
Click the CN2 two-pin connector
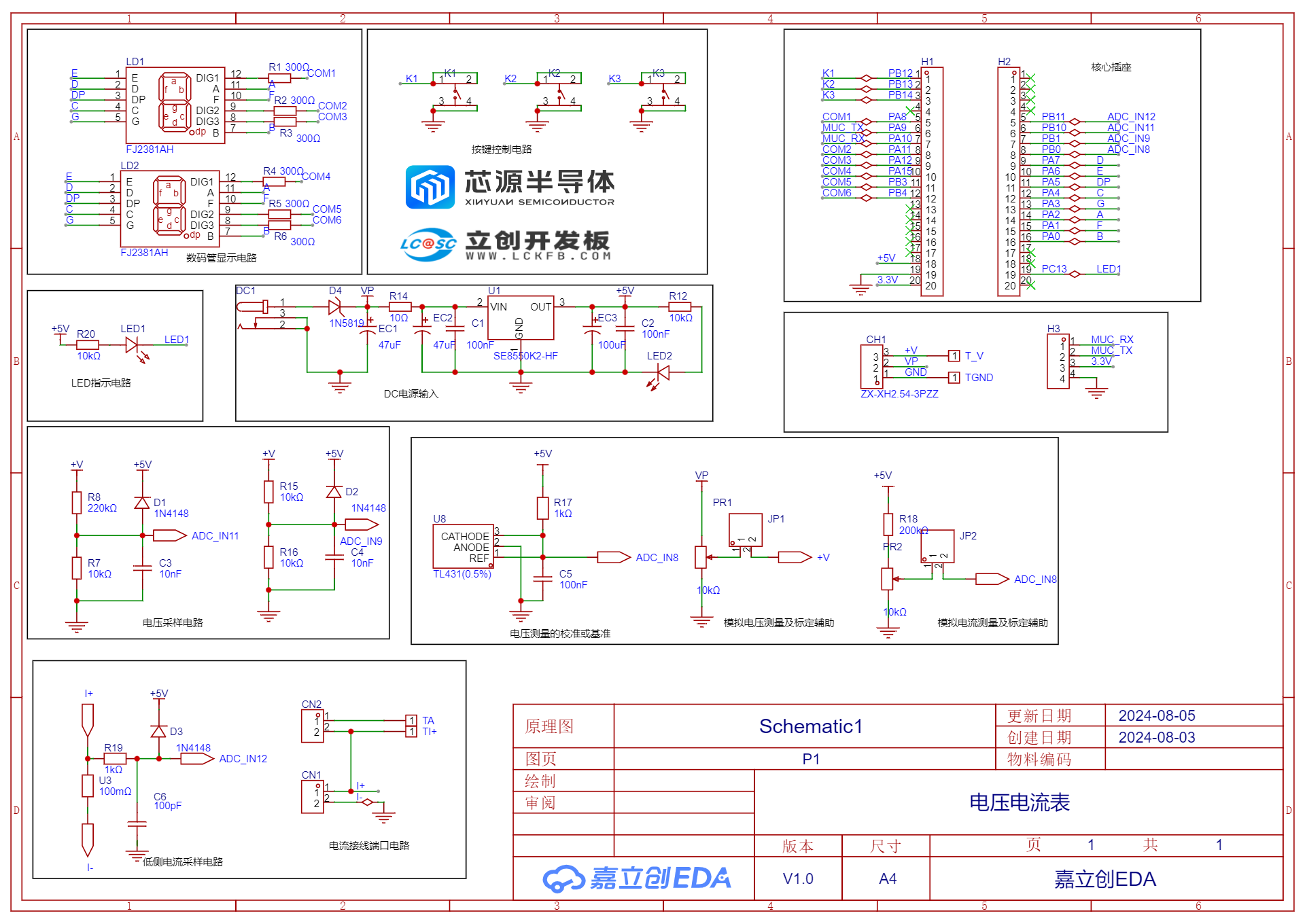tap(313, 726)
